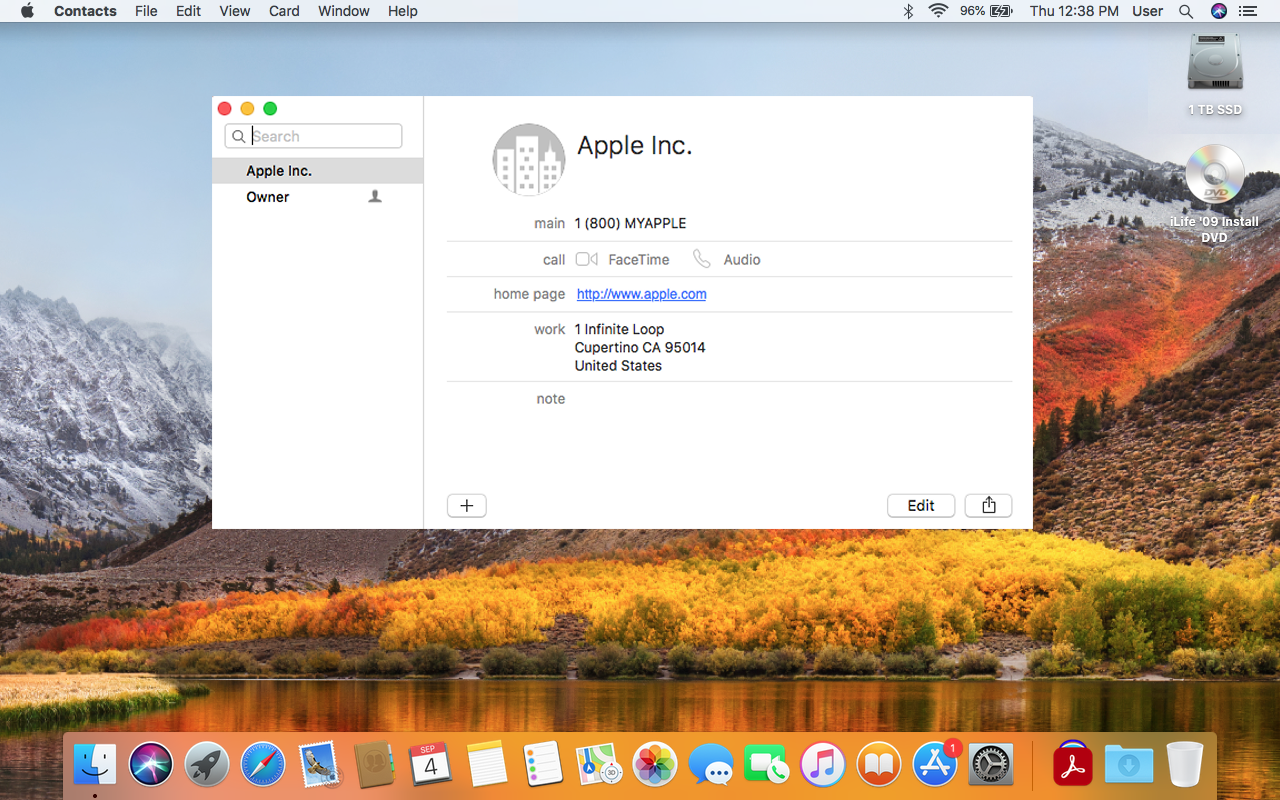Click the share icon button
Screen dimensions: 1280x800
click(988, 505)
